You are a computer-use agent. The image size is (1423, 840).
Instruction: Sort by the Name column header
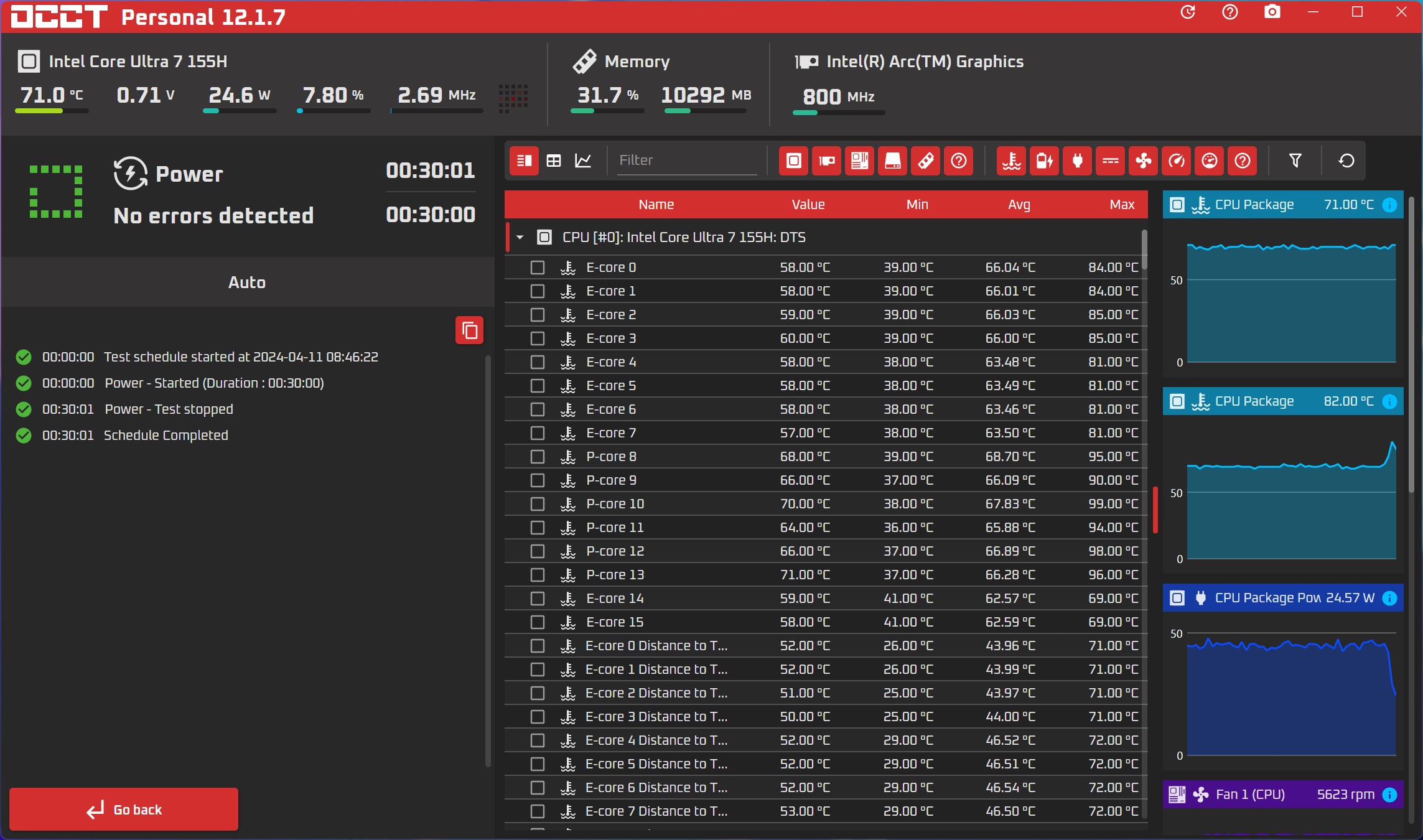pos(656,205)
